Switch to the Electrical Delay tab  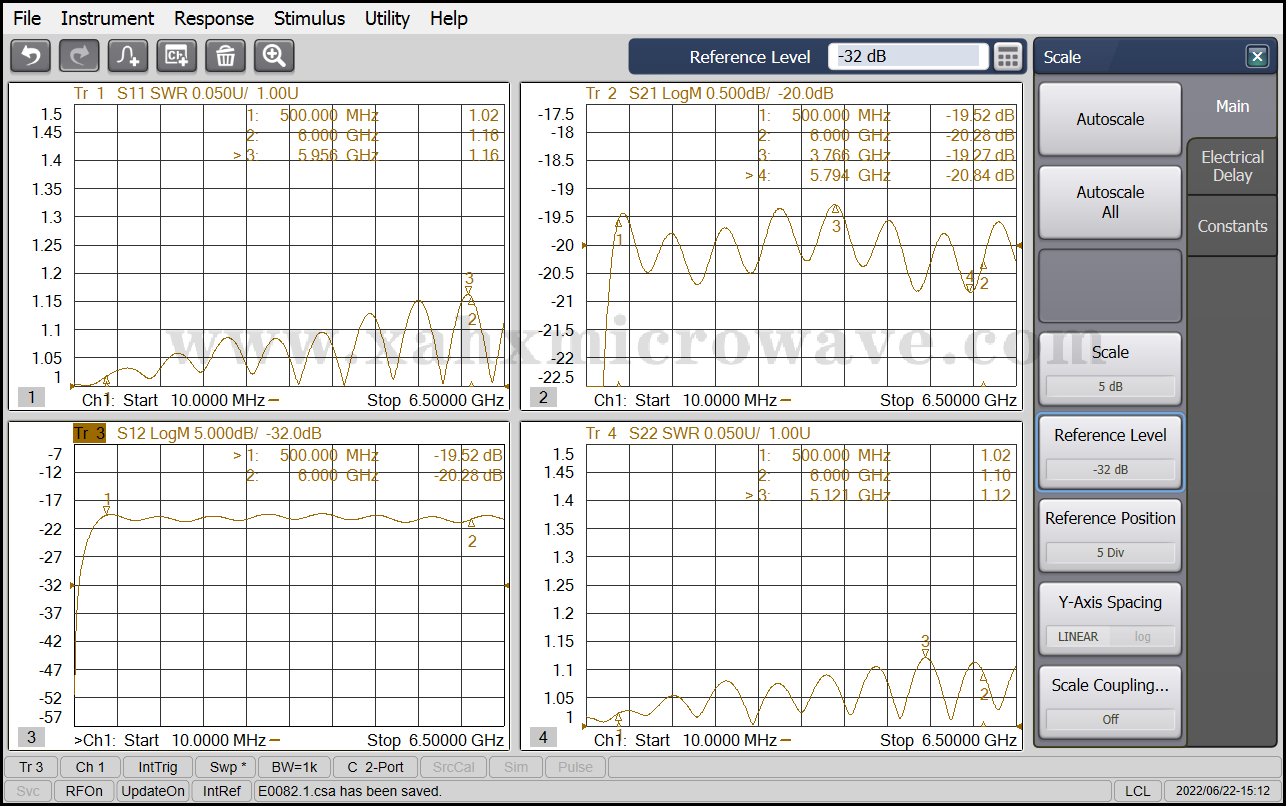[1232, 166]
